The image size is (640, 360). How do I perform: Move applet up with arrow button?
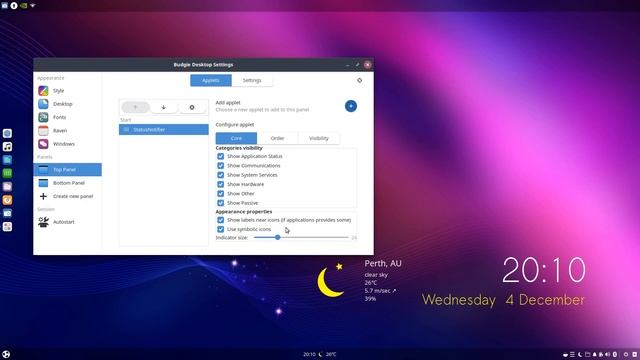click(x=136, y=107)
